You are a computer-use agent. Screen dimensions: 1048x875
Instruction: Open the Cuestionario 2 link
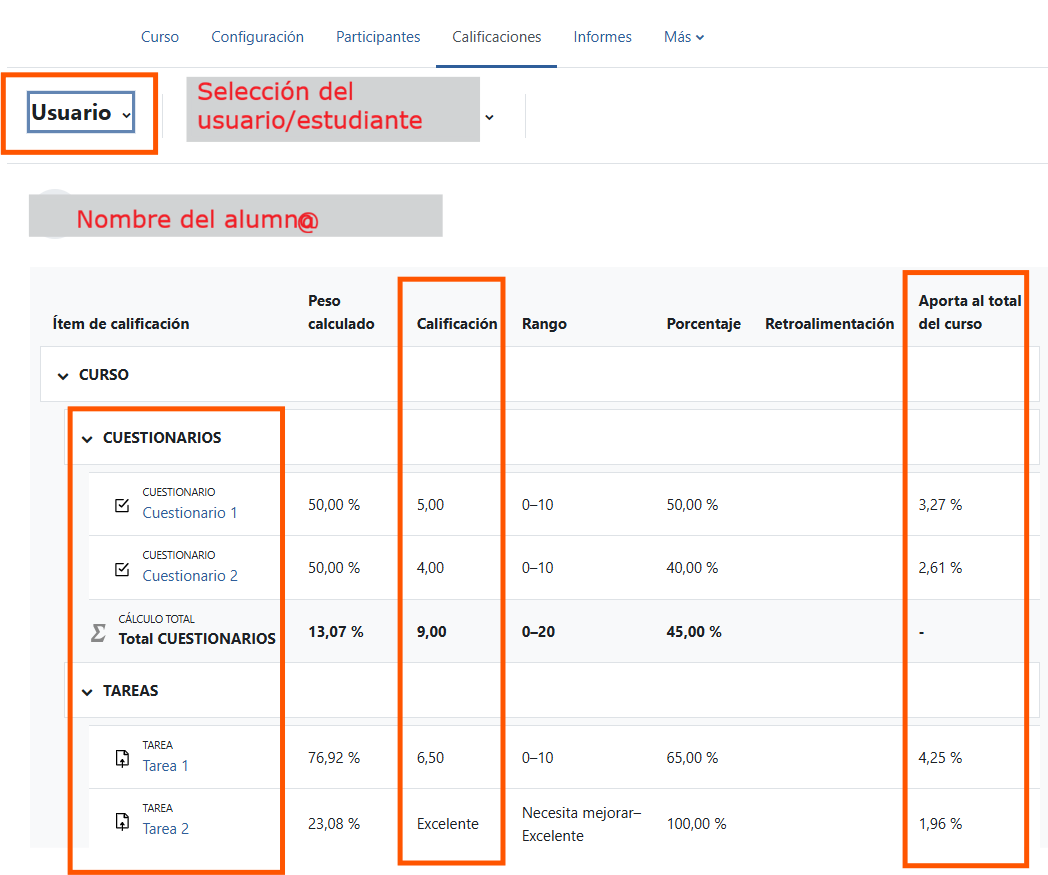coord(190,576)
